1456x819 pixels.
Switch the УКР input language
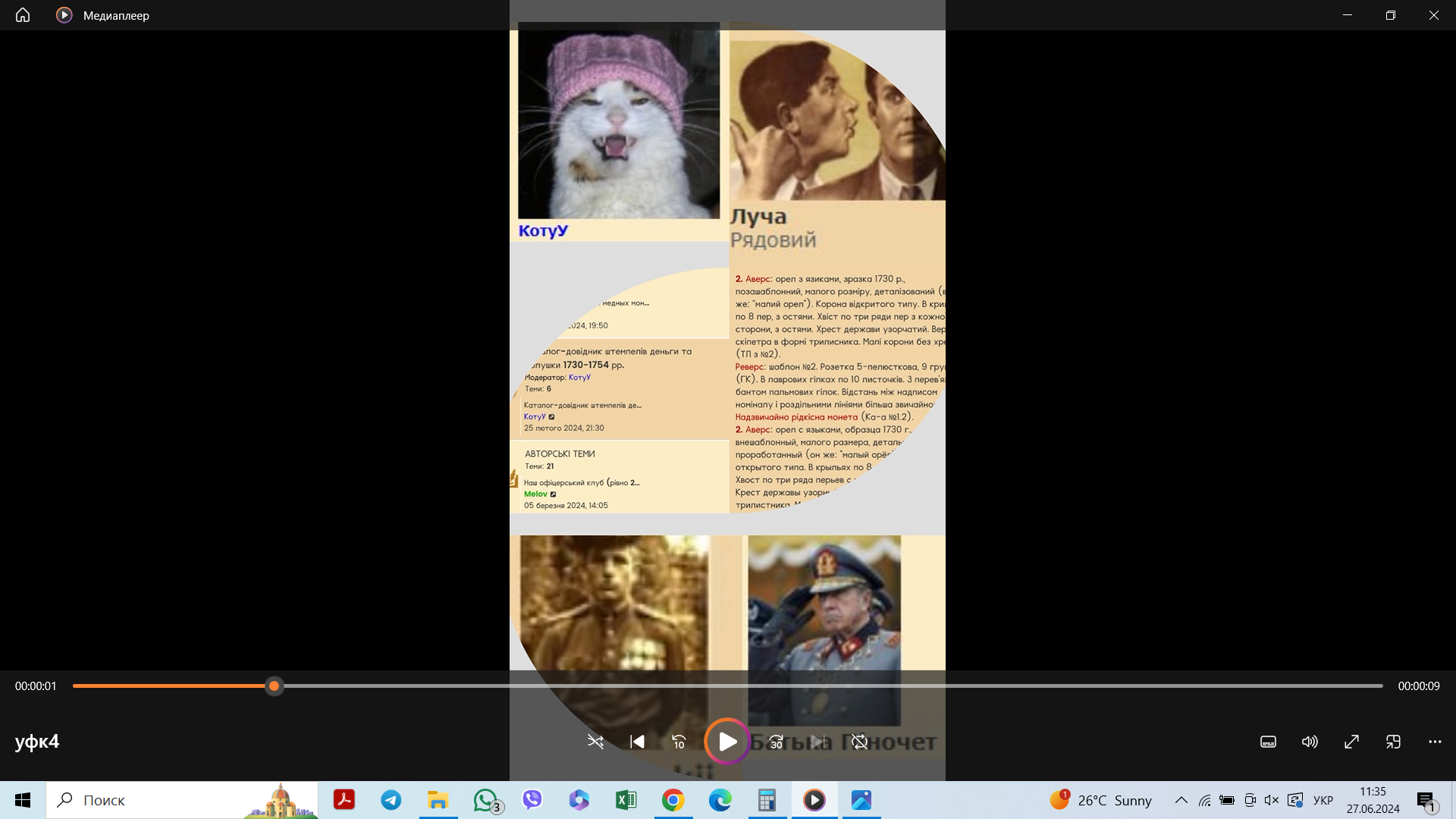pos(1323,800)
